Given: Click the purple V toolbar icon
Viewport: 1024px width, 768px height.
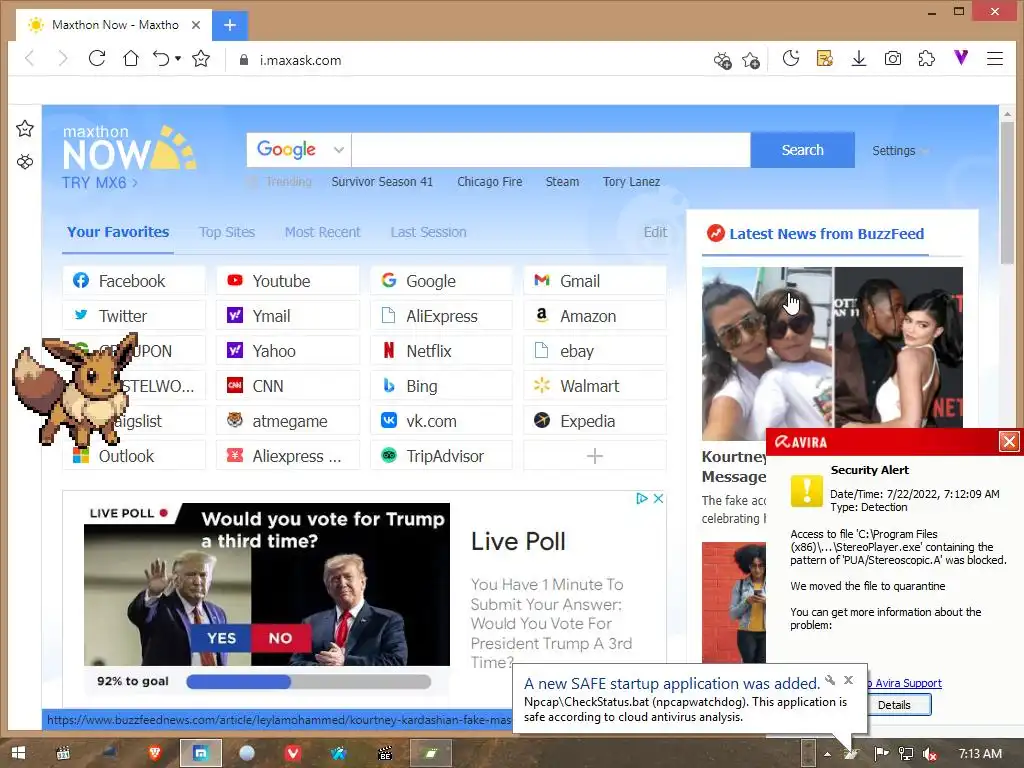Looking at the screenshot, I should [x=961, y=58].
